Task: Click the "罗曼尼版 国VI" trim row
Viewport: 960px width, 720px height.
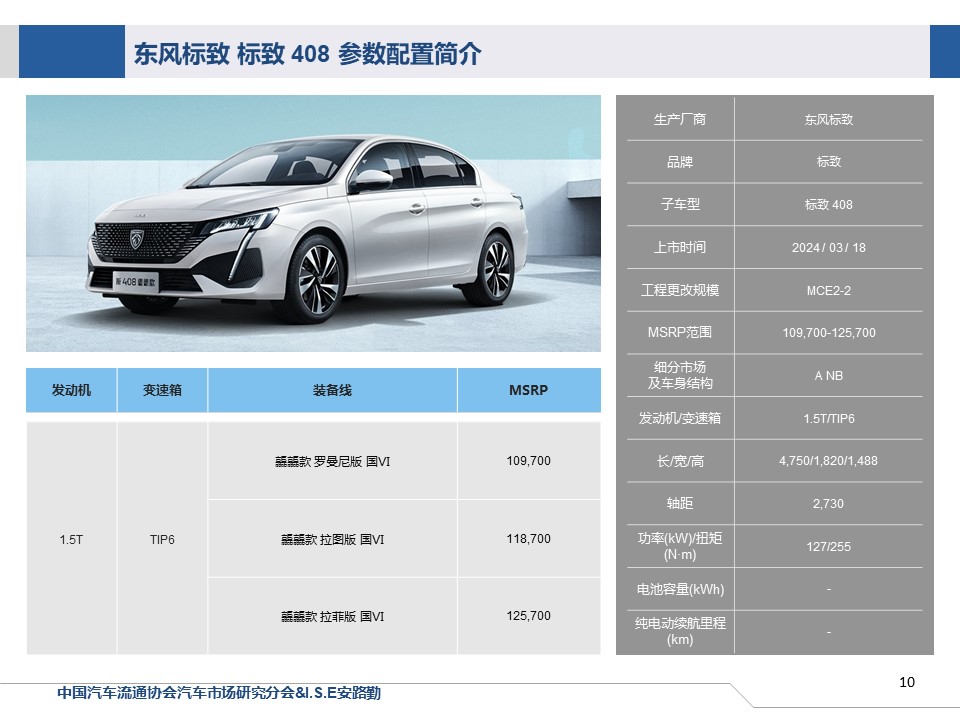Action: [x=332, y=461]
